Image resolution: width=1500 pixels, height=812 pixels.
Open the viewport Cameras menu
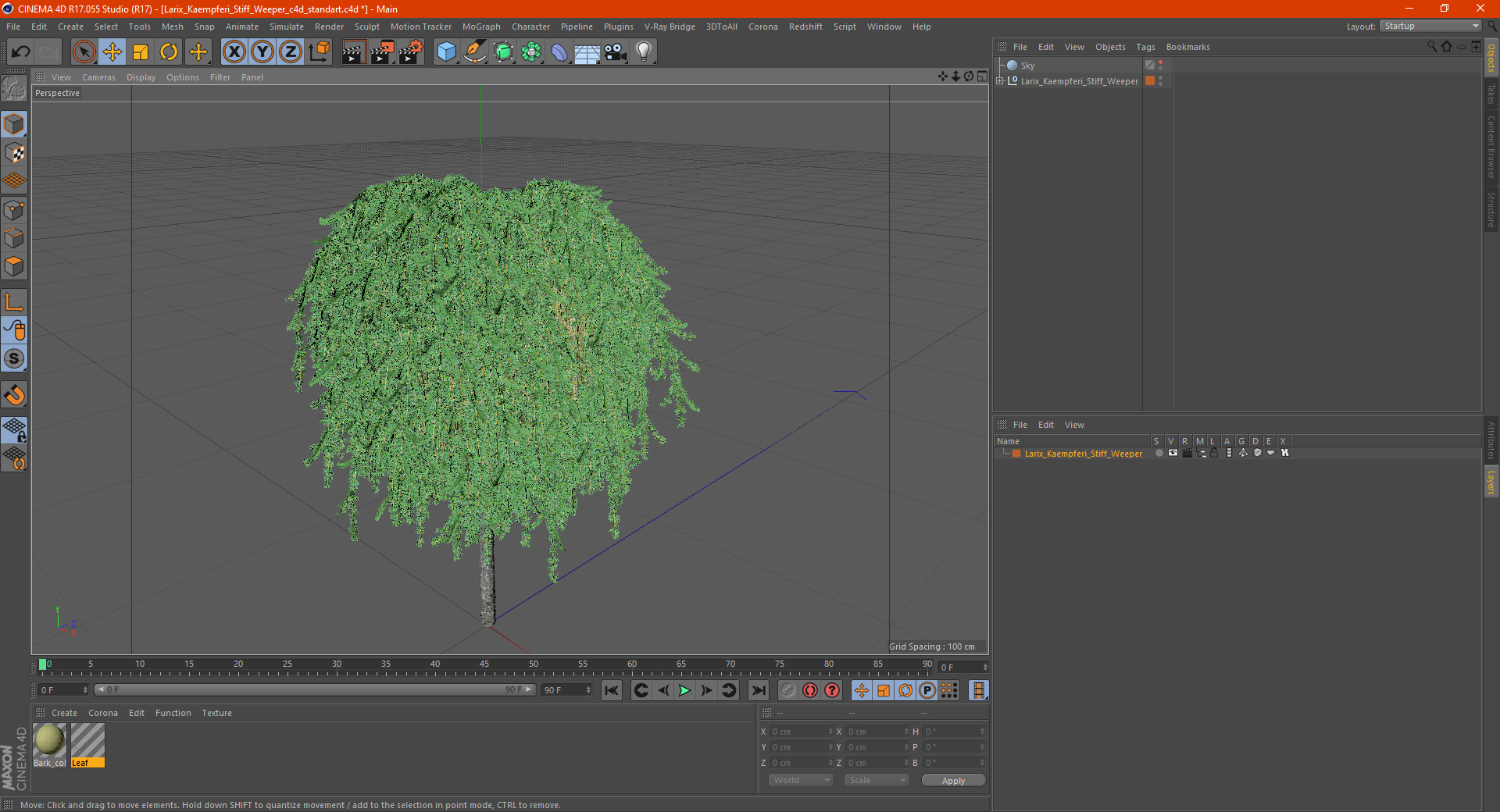[x=98, y=77]
